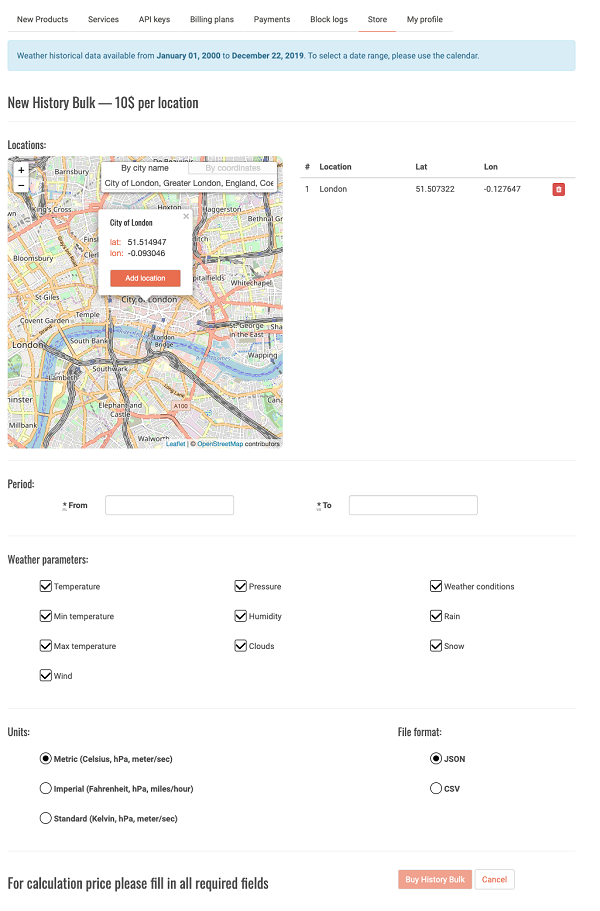The height and width of the screenshot is (911, 600).
Task: Open Block logs tab
Action: [x=329, y=19]
